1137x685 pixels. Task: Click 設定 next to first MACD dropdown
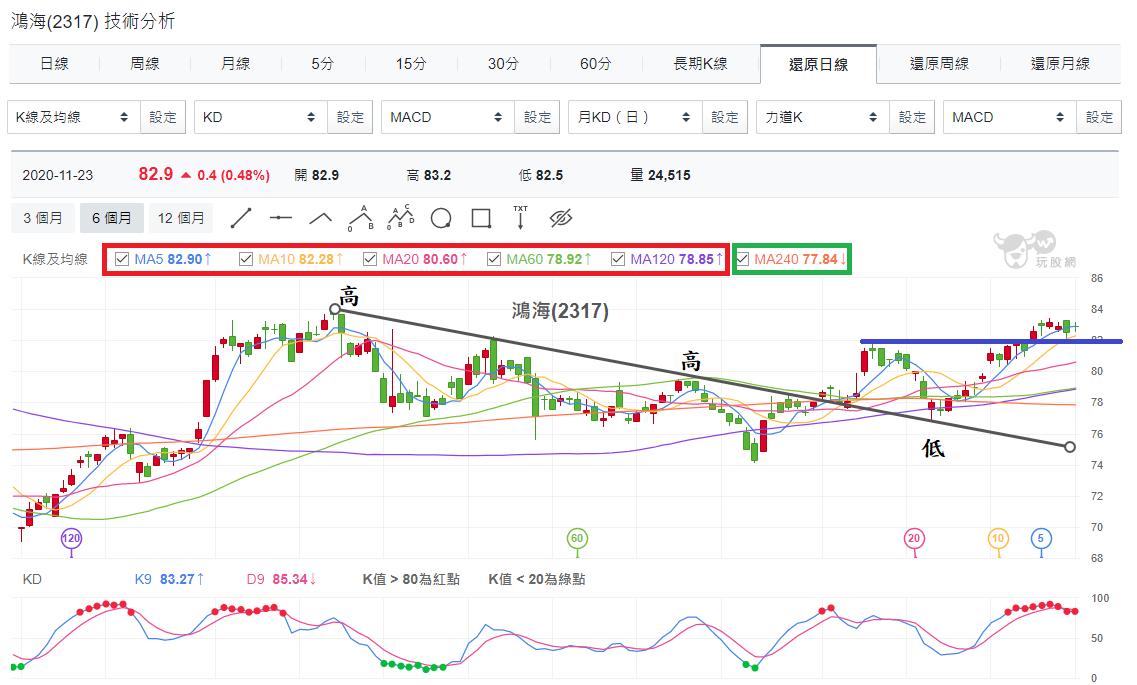(537, 117)
